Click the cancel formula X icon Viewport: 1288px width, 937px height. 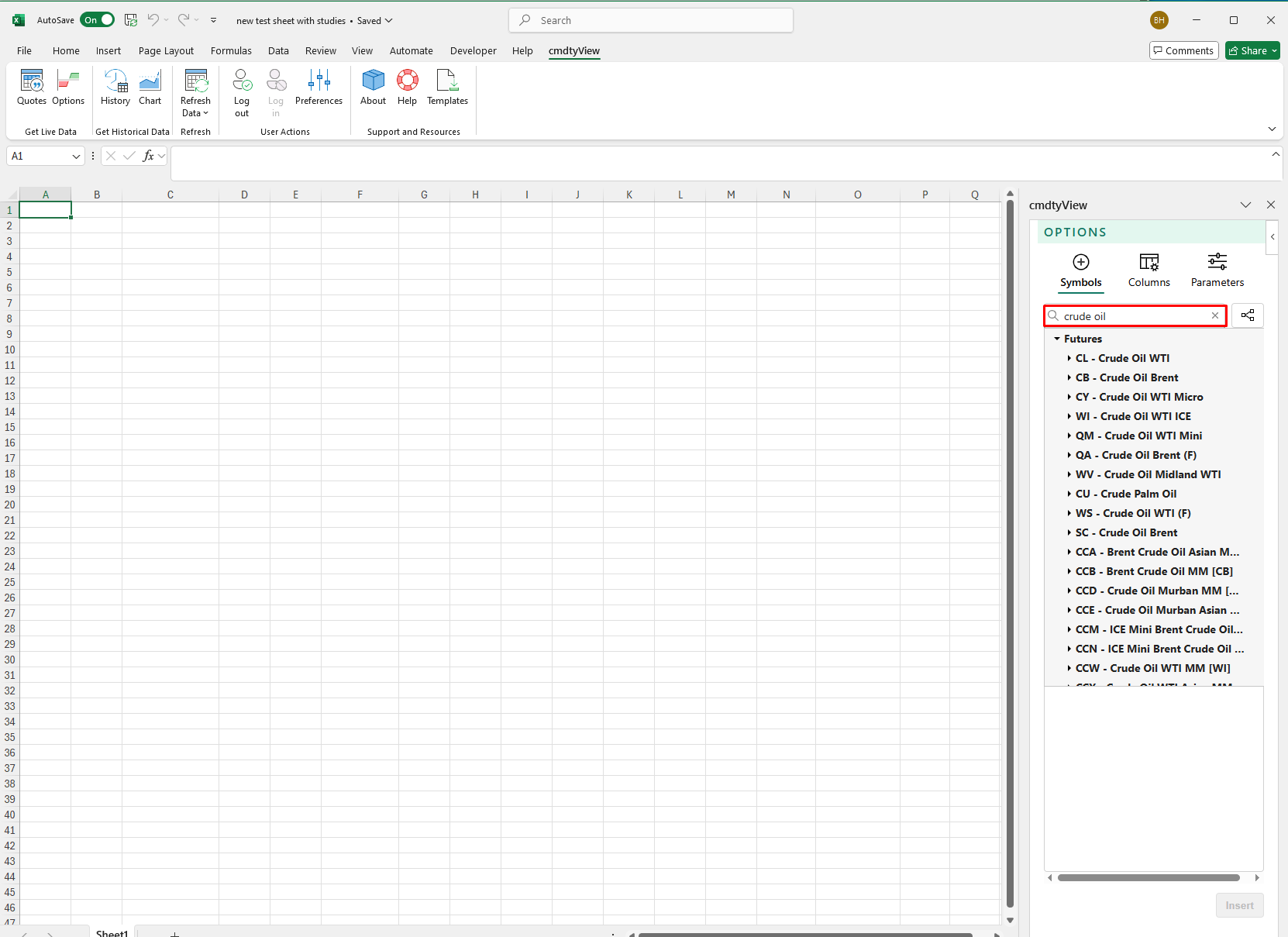pyautogui.click(x=111, y=156)
